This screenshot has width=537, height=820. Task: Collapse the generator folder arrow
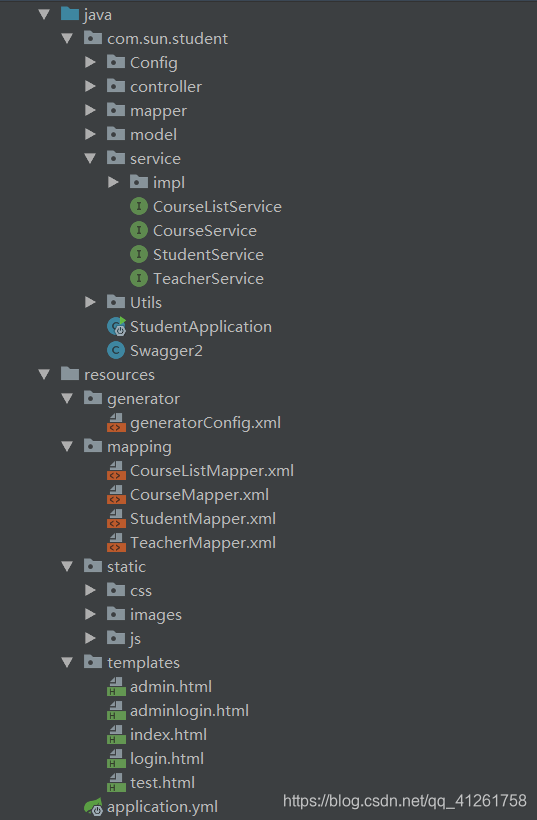click(67, 398)
